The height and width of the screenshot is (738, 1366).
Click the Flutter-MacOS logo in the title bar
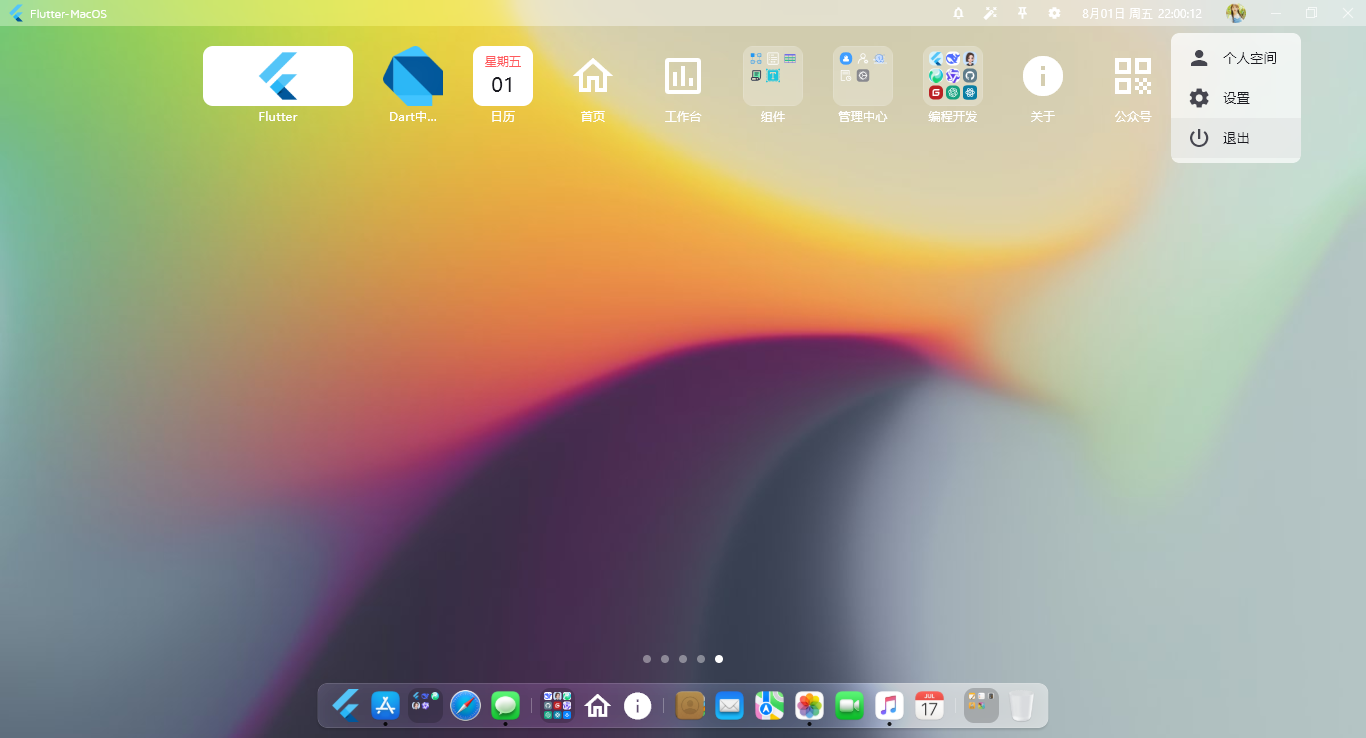click(16, 13)
